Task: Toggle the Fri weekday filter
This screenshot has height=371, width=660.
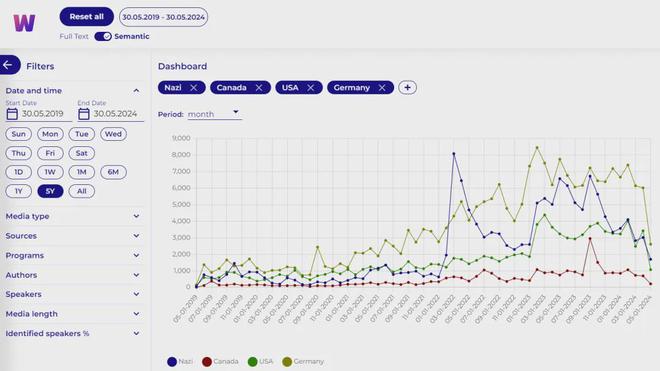Action: point(50,153)
